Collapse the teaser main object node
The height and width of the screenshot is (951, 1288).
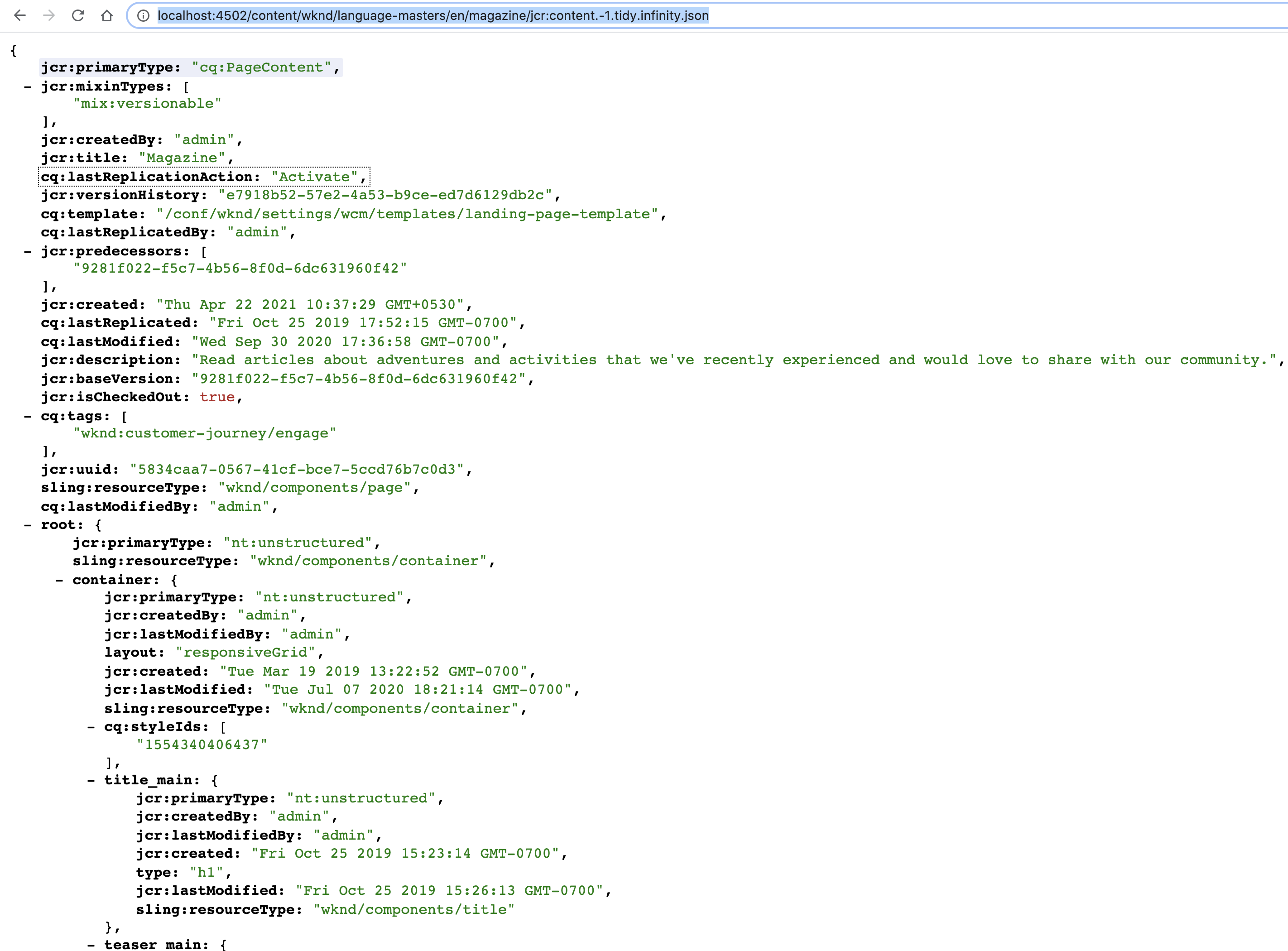click(91, 944)
